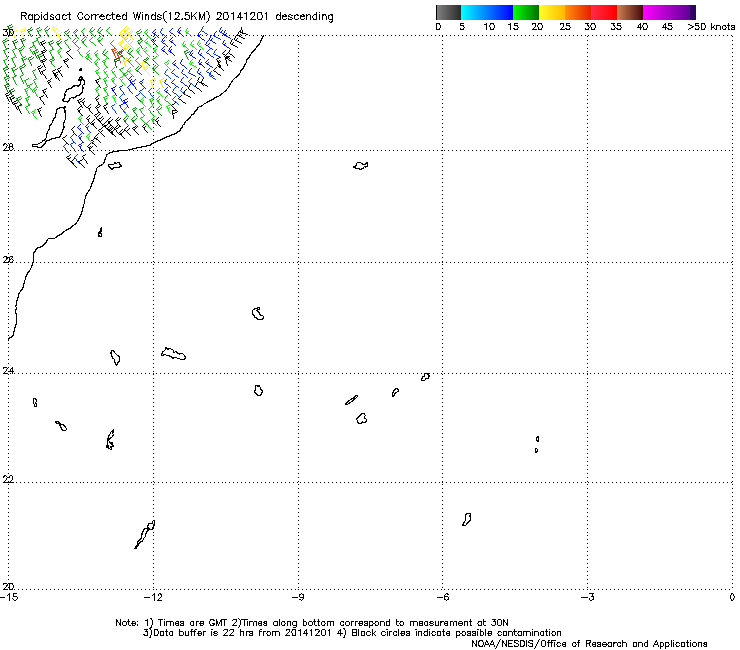Click the gray 0-5 knots legend color

pyautogui.click(x=448, y=12)
